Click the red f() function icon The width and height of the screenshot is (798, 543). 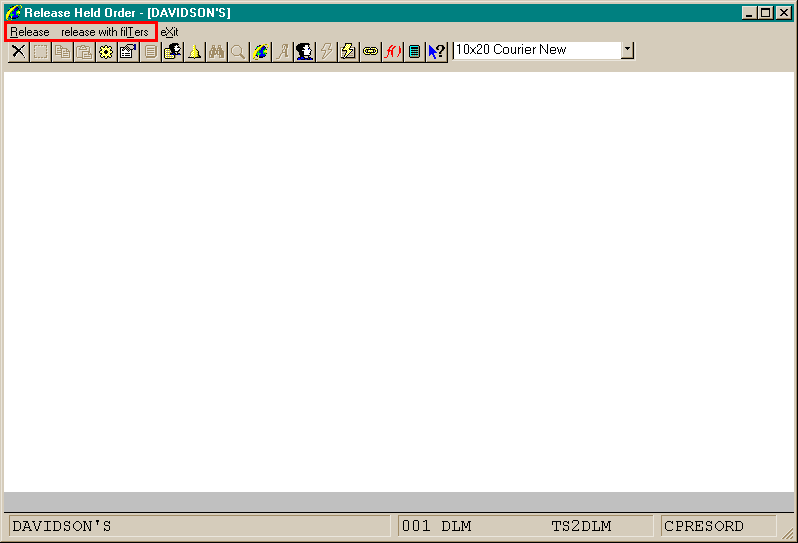click(x=392, y=51)
